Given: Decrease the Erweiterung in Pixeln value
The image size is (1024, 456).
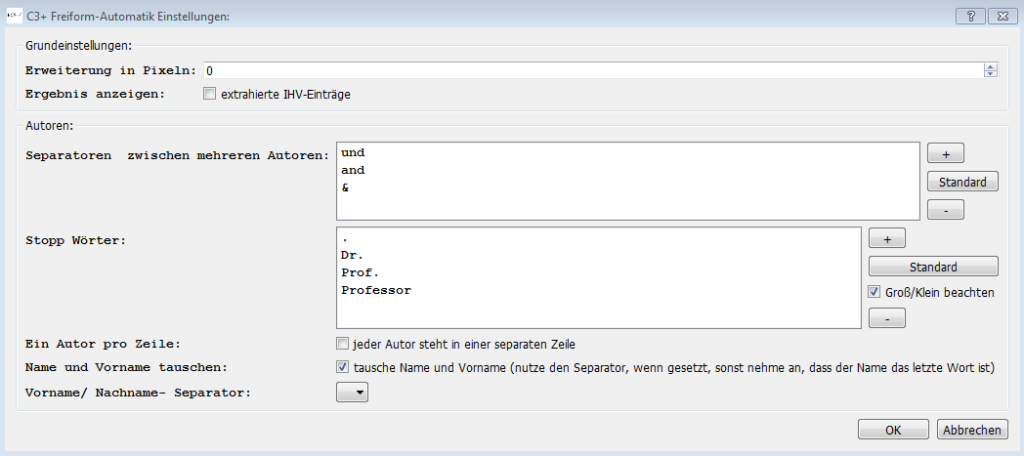Looking at the screenshot, I should coord(991,73).
